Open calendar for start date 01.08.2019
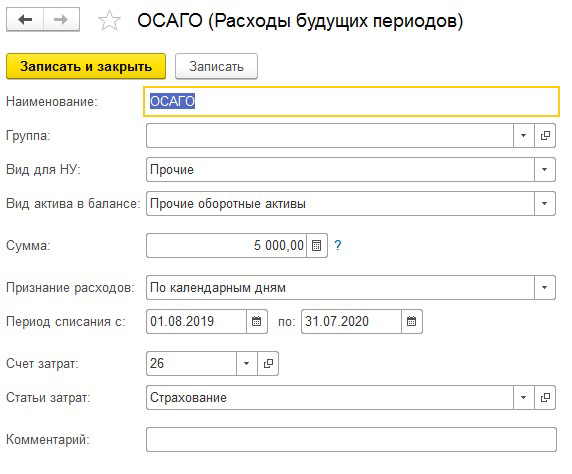572x474 pixels. pyautogui.click(x=257, y=321)
